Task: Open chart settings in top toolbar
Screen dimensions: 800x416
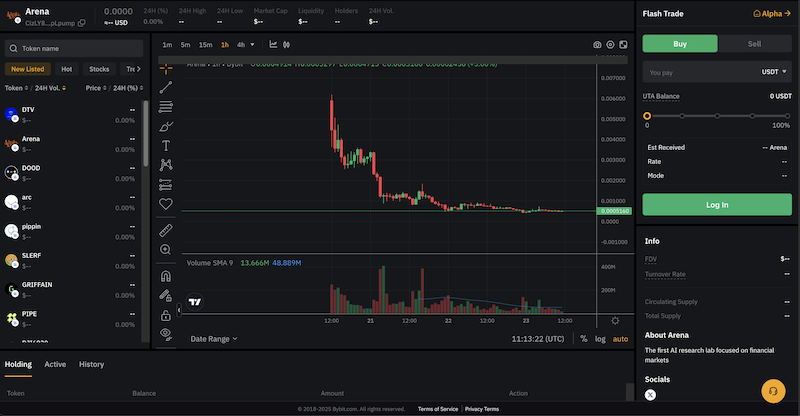Action: click(x=610, y=45)
